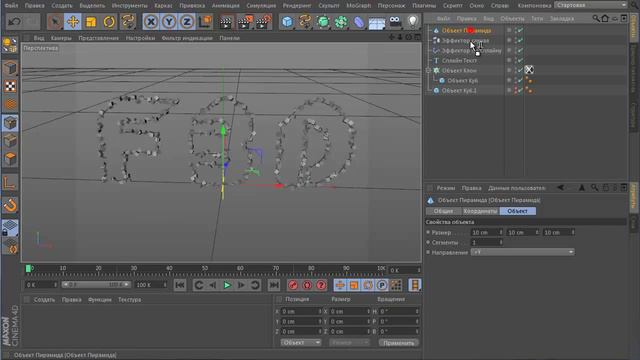Click the position X 0 cm field
This screenshot has width=640, height=360.
point(301,311)
